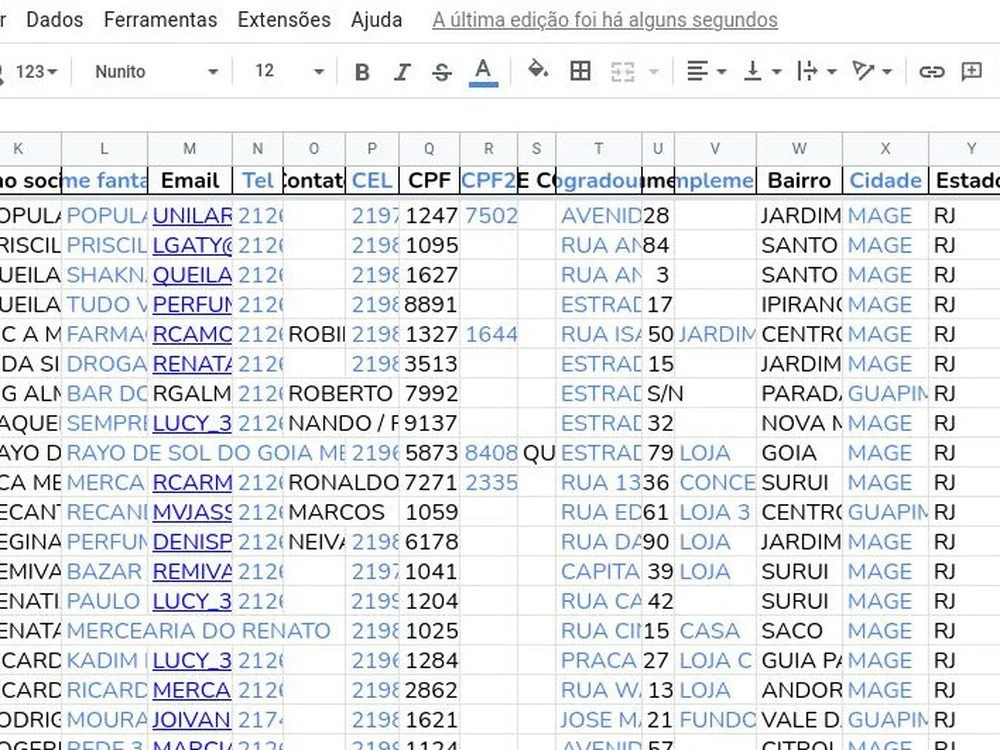Select the RONALDO contact cell
Screen dimensions: 1000x750
pyautogui.click(x=343, y=483)
